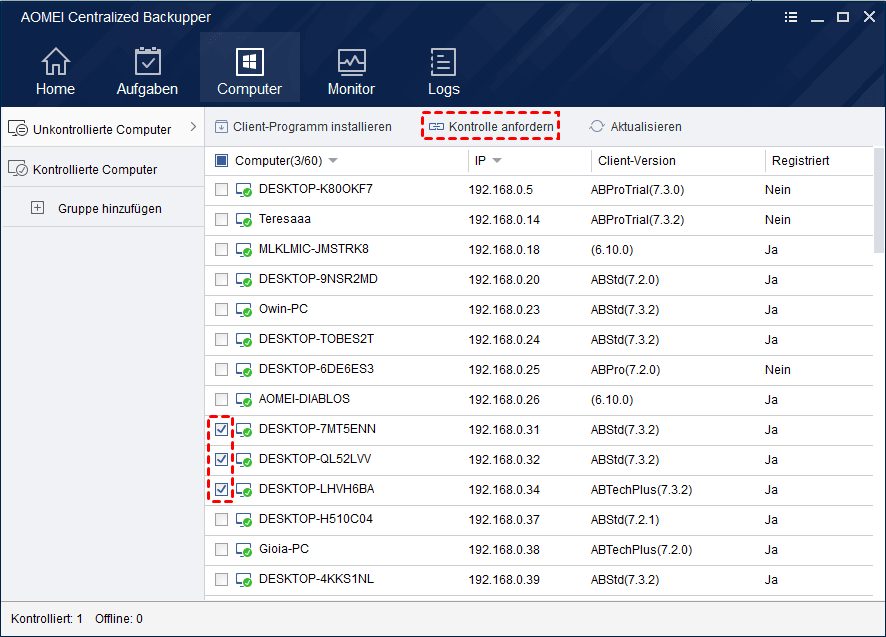Click the Kontrollierte Computer sidebar icon
Image resolution: width=886 pixels, height=637 pixels.
click(18, 168)
